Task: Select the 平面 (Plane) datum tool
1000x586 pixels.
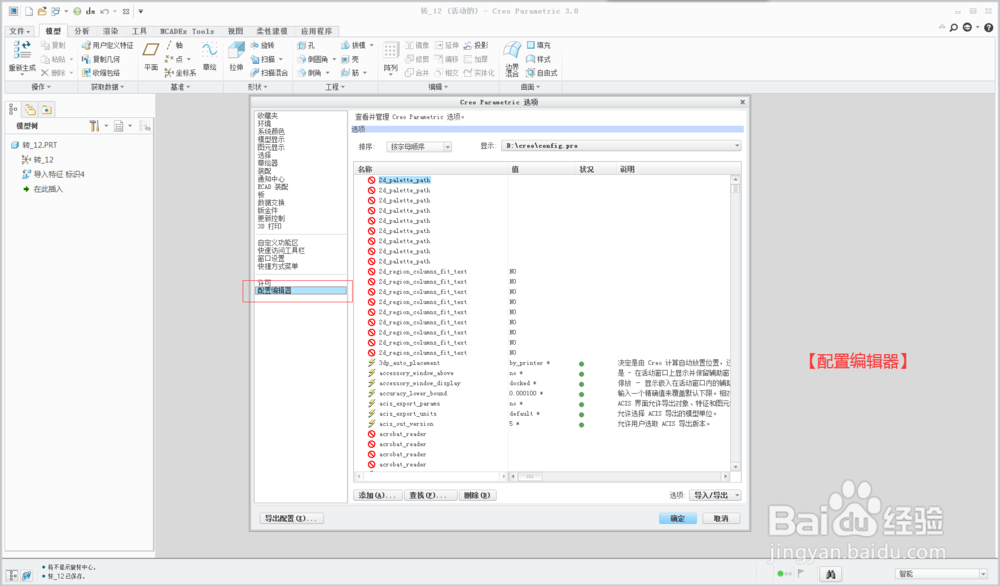Action: click(151, 55)
